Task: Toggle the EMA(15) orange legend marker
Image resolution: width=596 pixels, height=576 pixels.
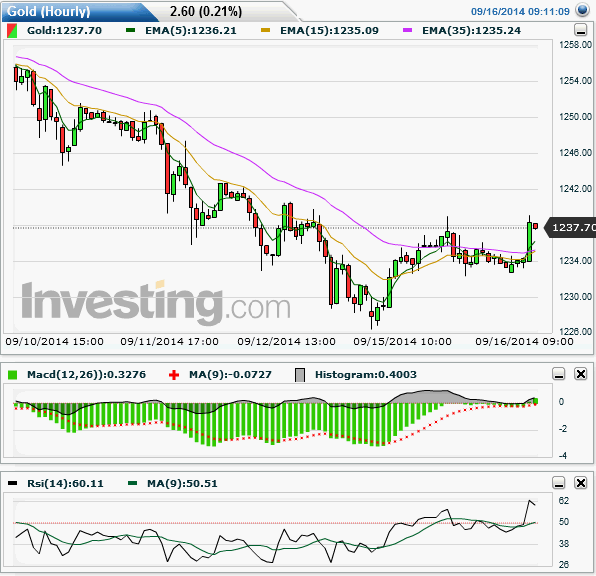Action: pyautogui.click(x=265, y=30)
